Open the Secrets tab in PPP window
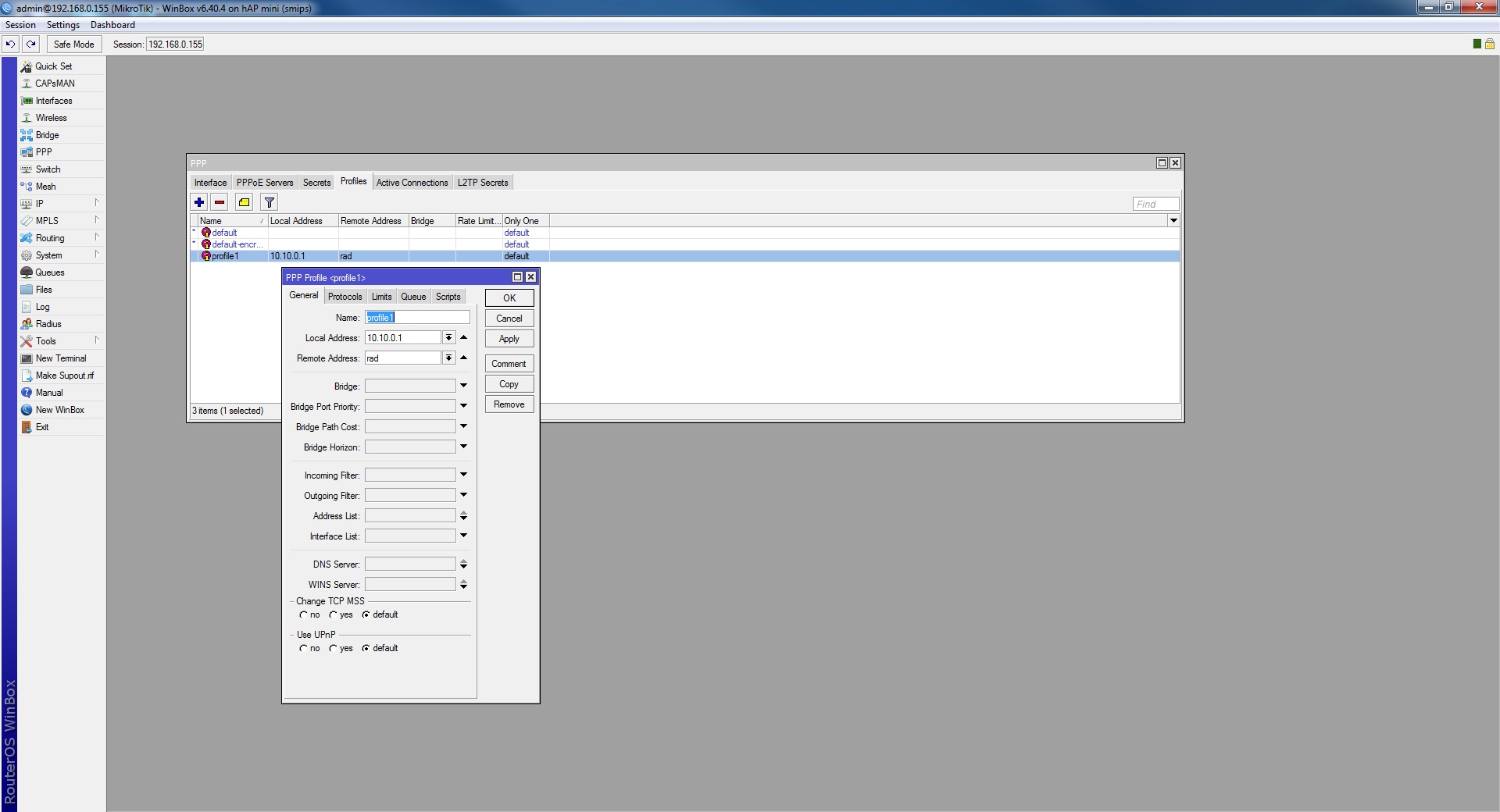 click(x=316, y=183)
